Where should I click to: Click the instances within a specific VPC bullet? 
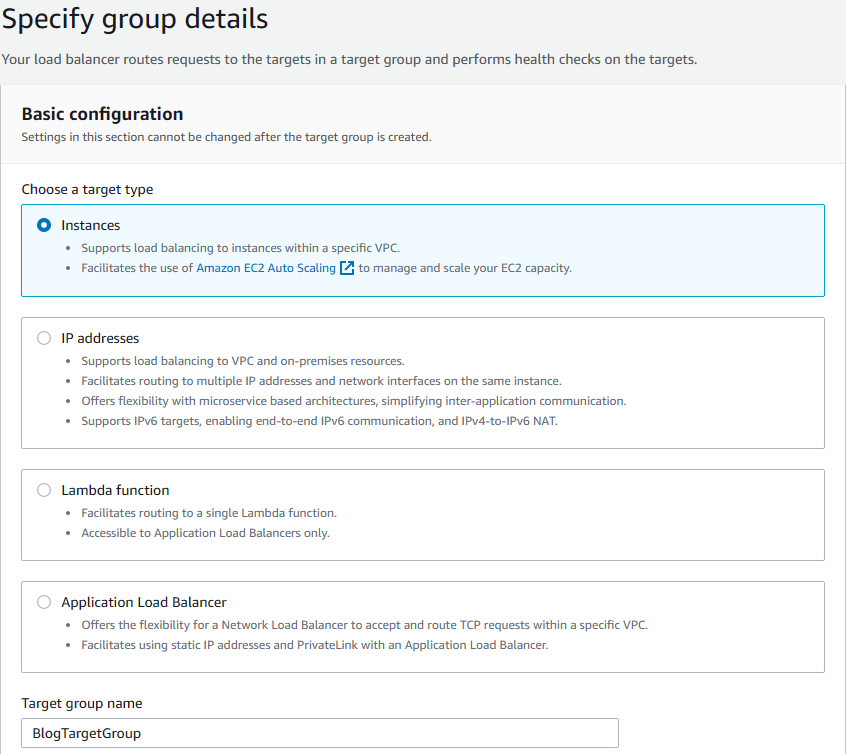[x=239, y=248]
